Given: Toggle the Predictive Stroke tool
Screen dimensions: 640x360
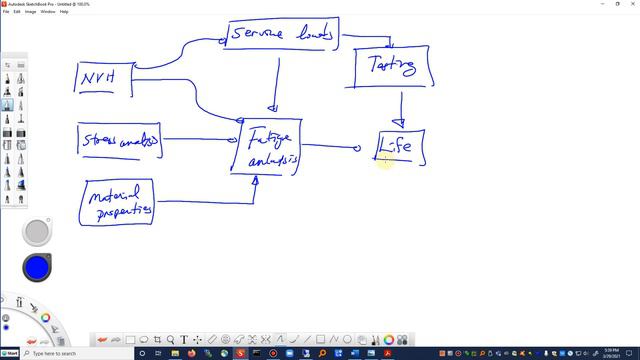Looking at the screenshot, I should click(x=293, y=340).
